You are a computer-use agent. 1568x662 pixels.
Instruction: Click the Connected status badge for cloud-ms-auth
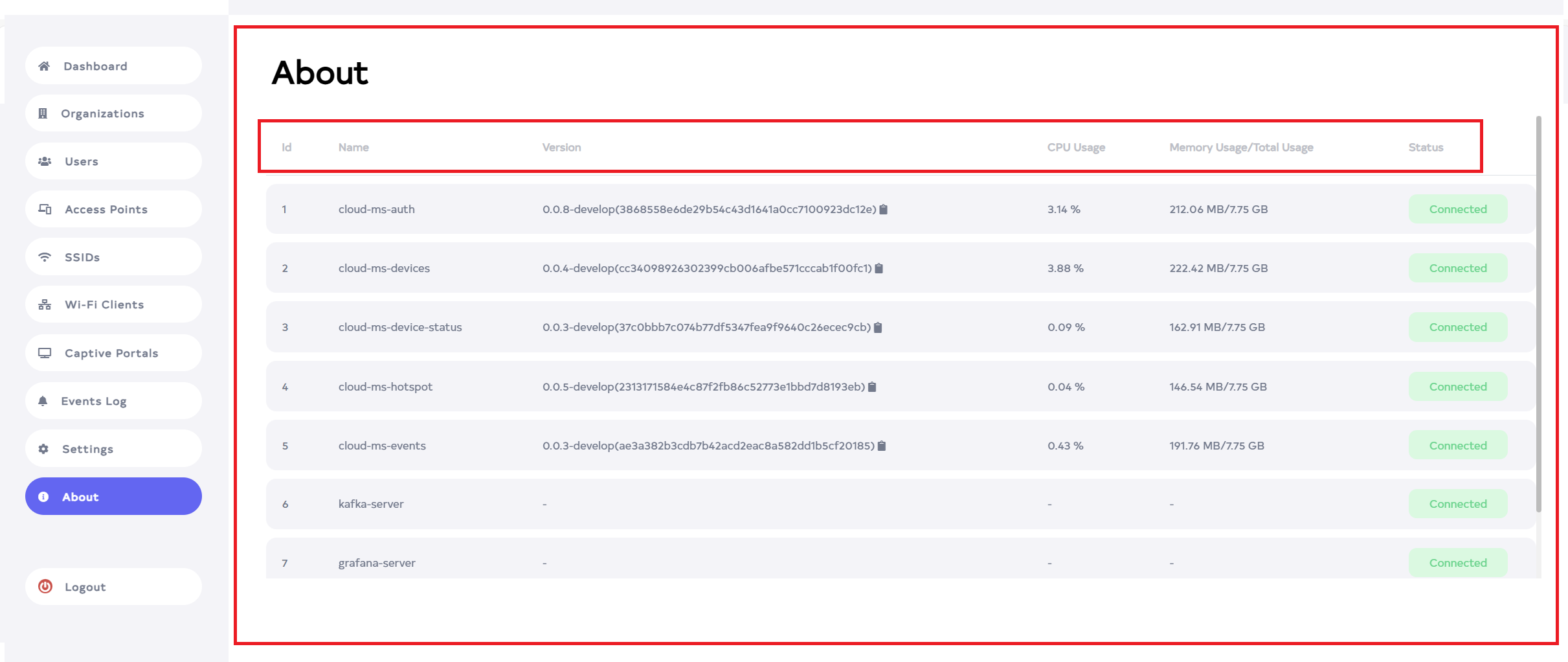(x=1457, y=209)
